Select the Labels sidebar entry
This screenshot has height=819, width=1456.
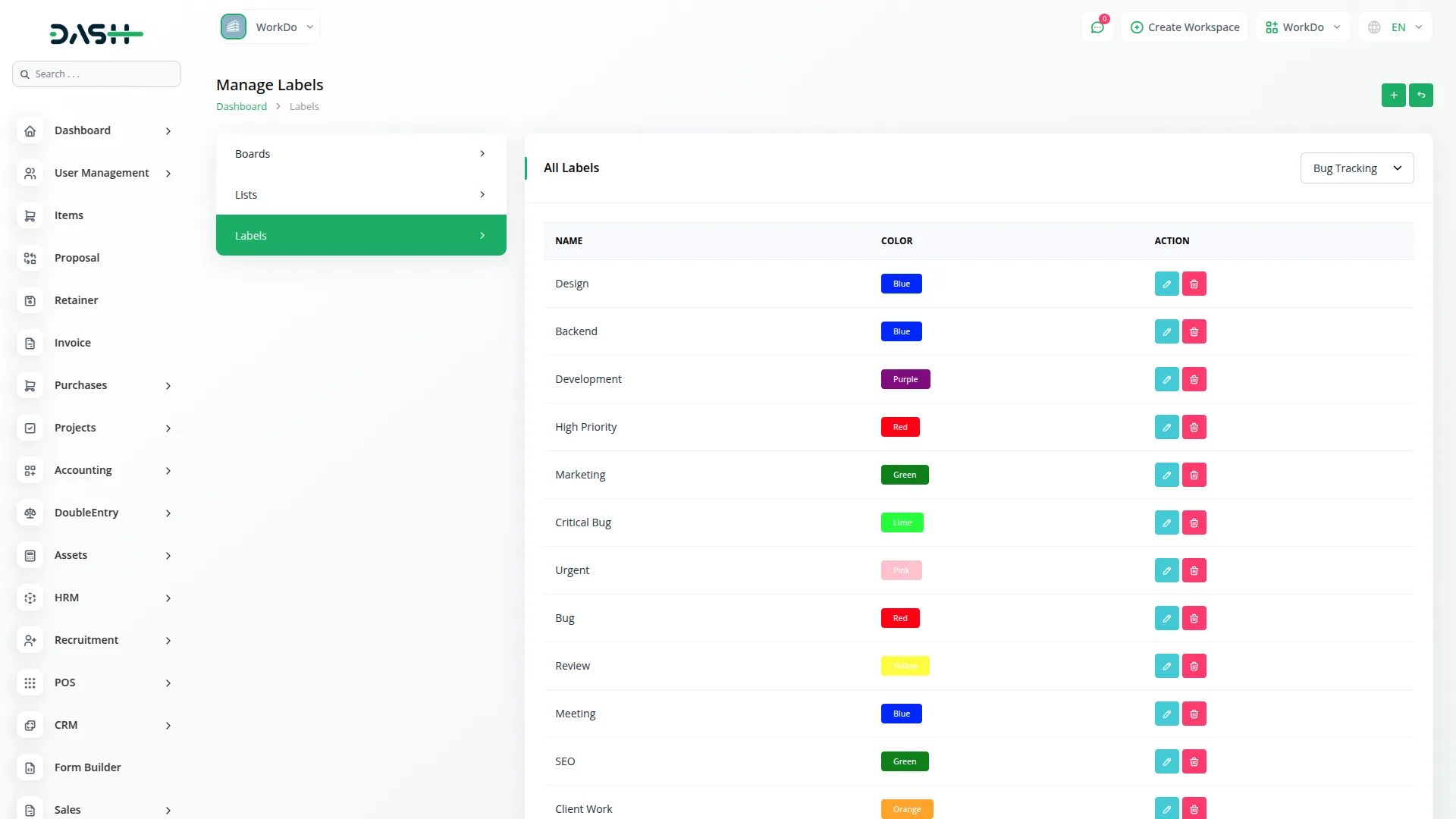(360, 235)
